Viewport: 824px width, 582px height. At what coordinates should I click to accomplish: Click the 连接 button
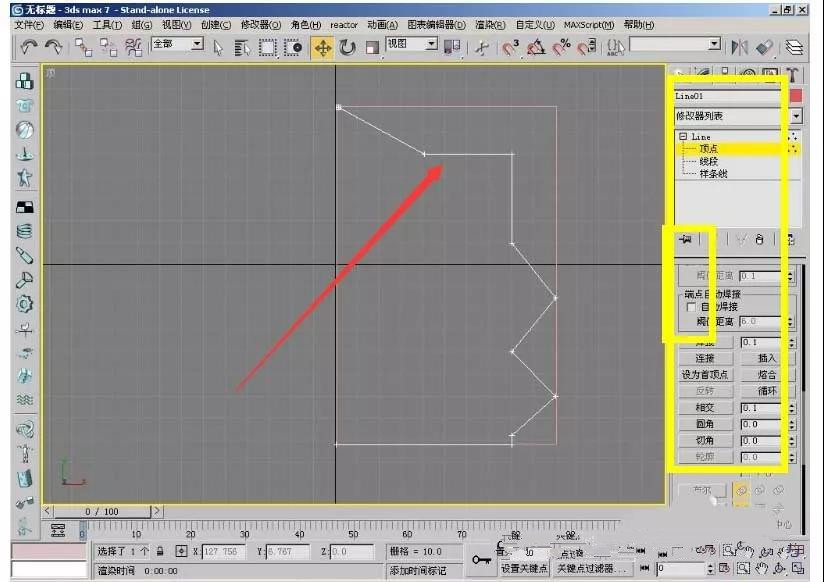705,359
